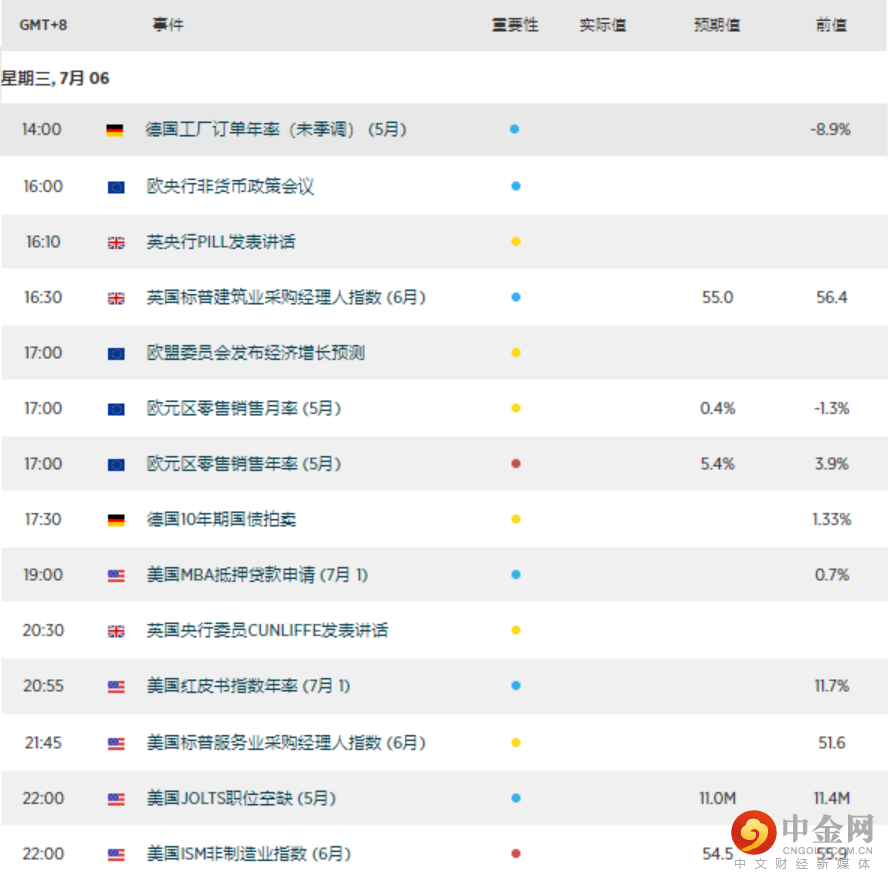Click the EU flag beside 欧元区零售销售年率
The image size is (888, 882).
(x=116, y=465)
